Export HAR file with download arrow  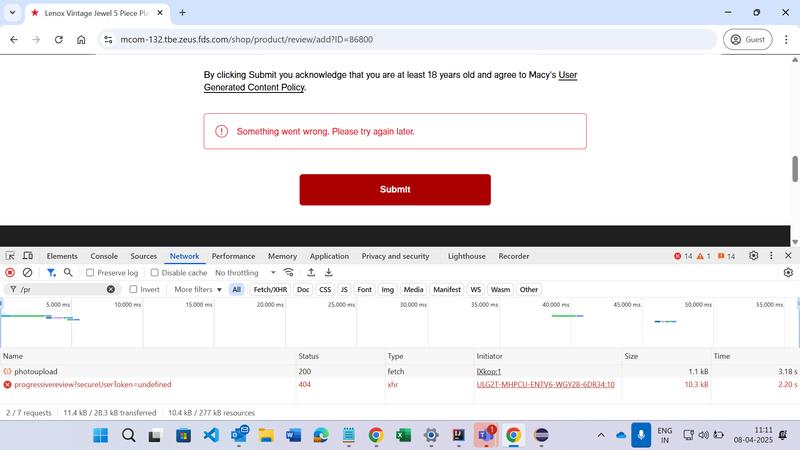[x=329, y=272]
